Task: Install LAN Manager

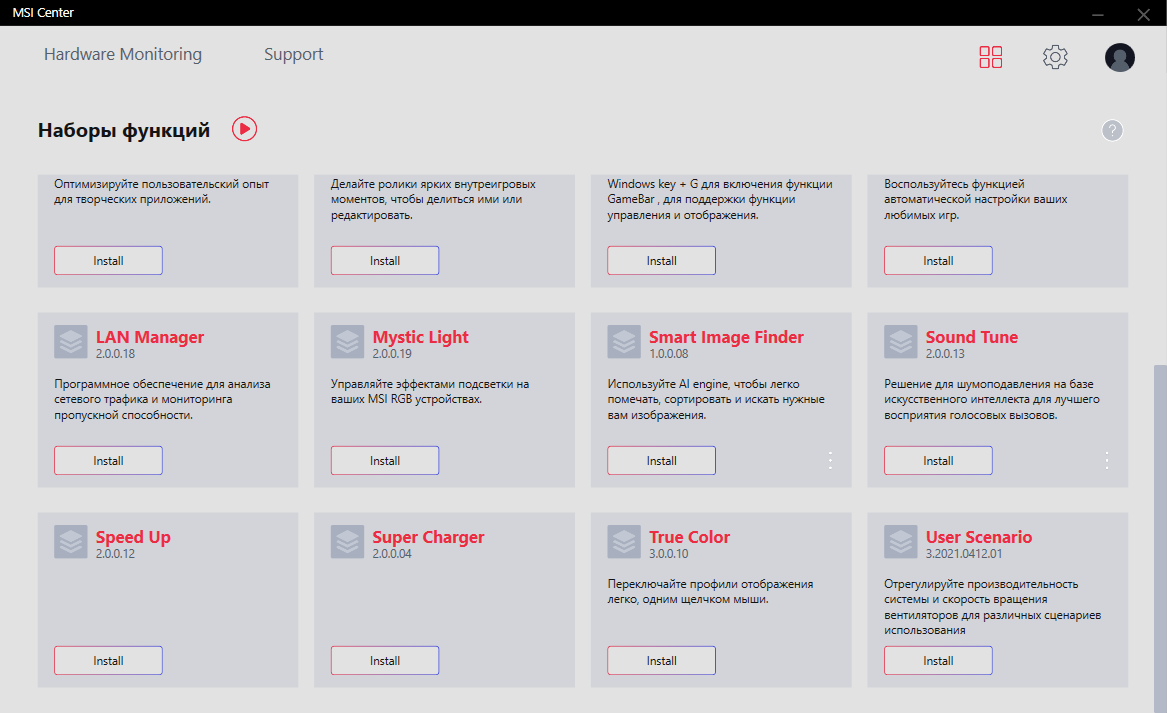Action: point(108,461)
